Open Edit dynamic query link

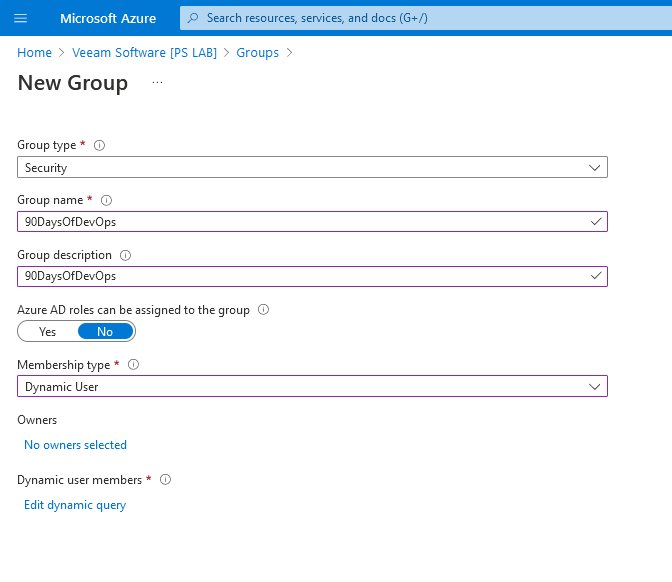[x=75, y=505]
